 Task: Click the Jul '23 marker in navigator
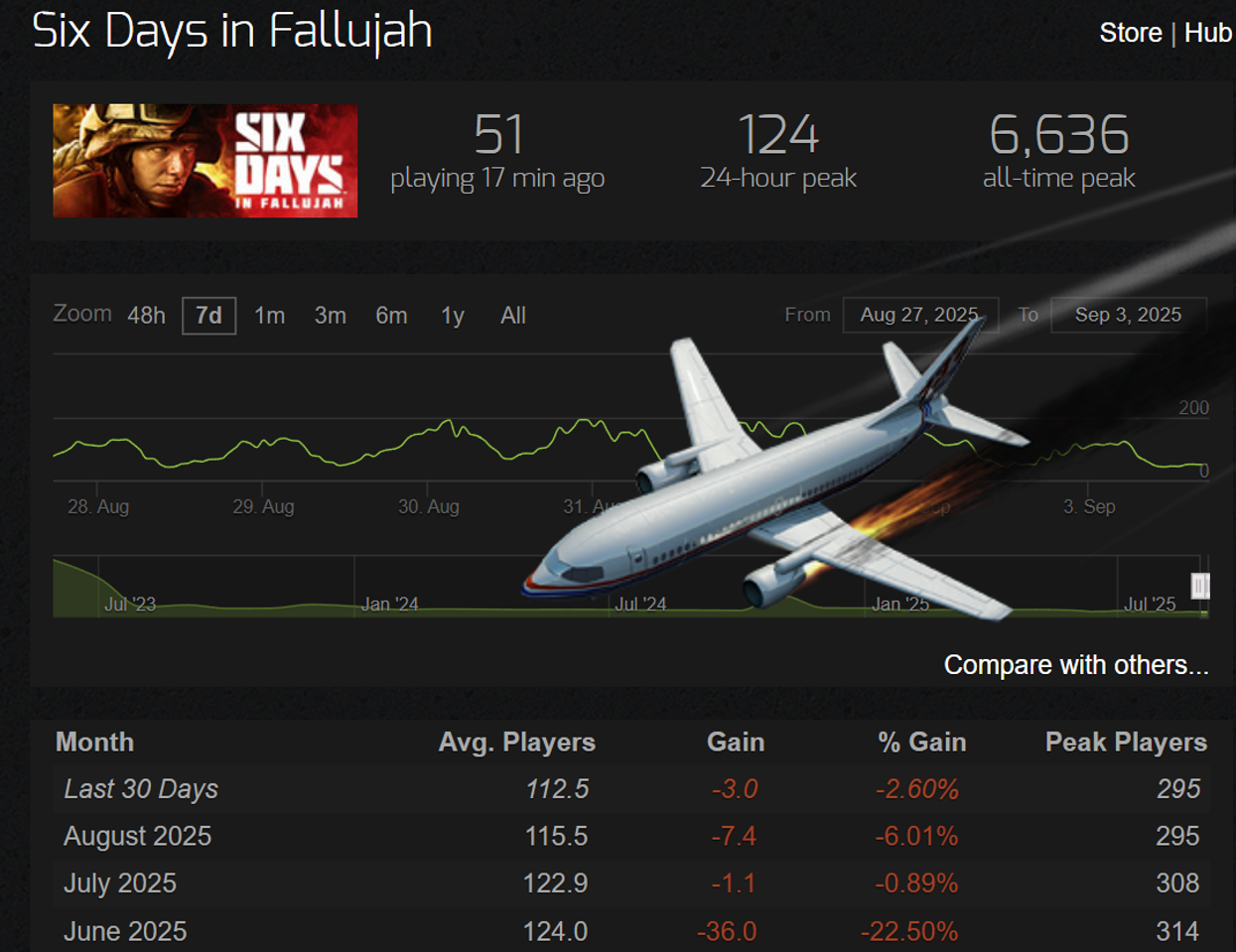coord(130,604)
